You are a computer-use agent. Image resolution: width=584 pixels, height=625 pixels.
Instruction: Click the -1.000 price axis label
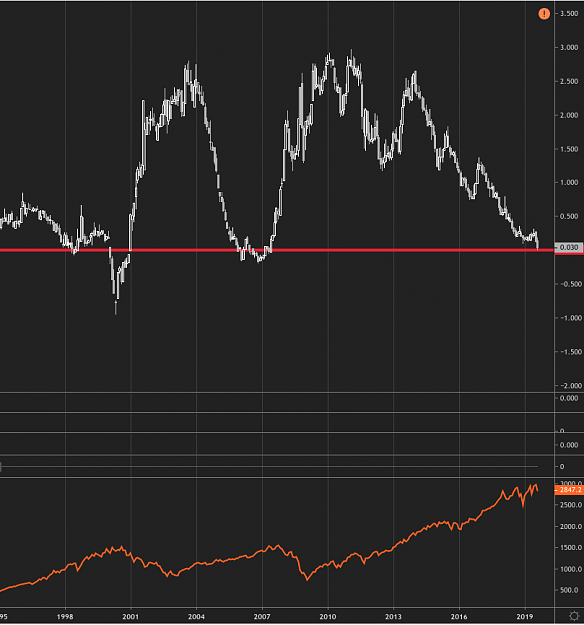(569, 318)
